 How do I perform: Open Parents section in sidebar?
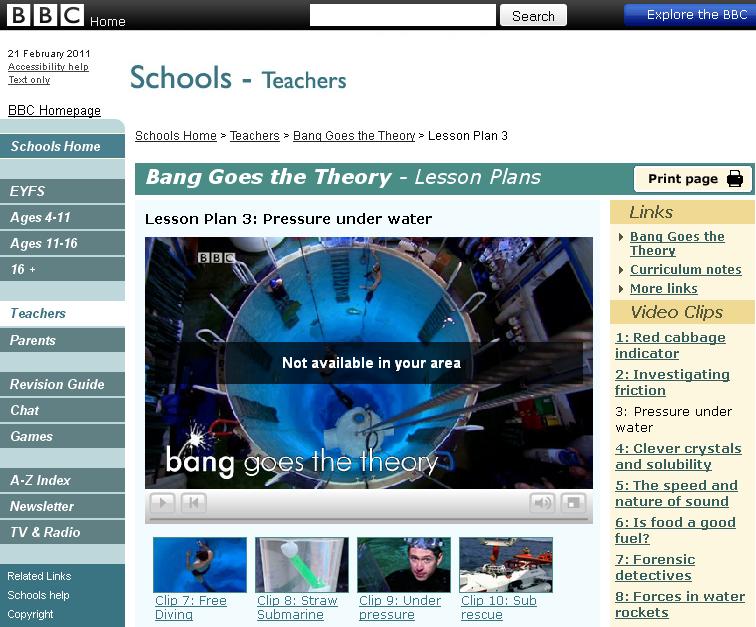(62, 340)
